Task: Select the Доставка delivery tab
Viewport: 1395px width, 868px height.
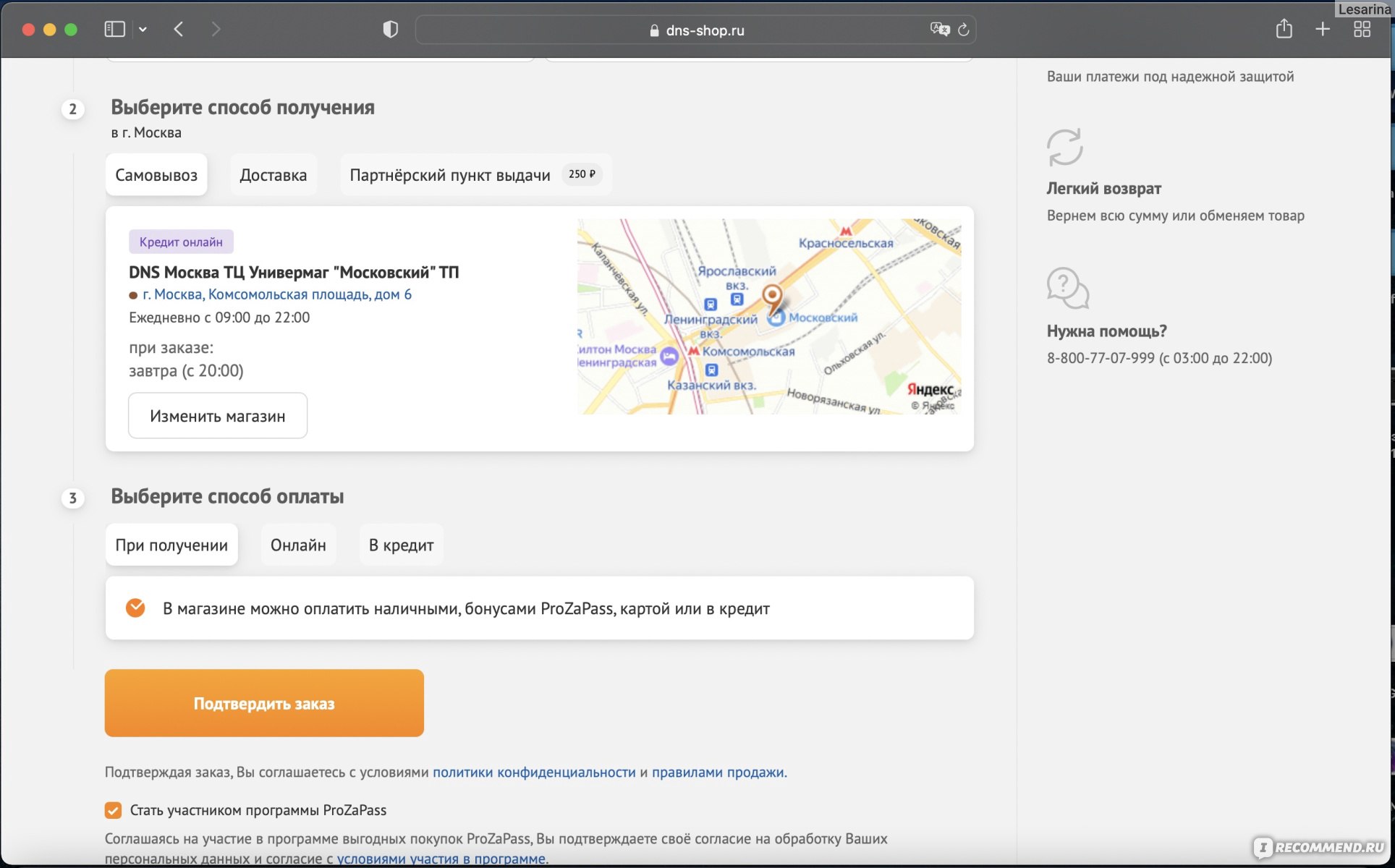Action: (274, 174)
